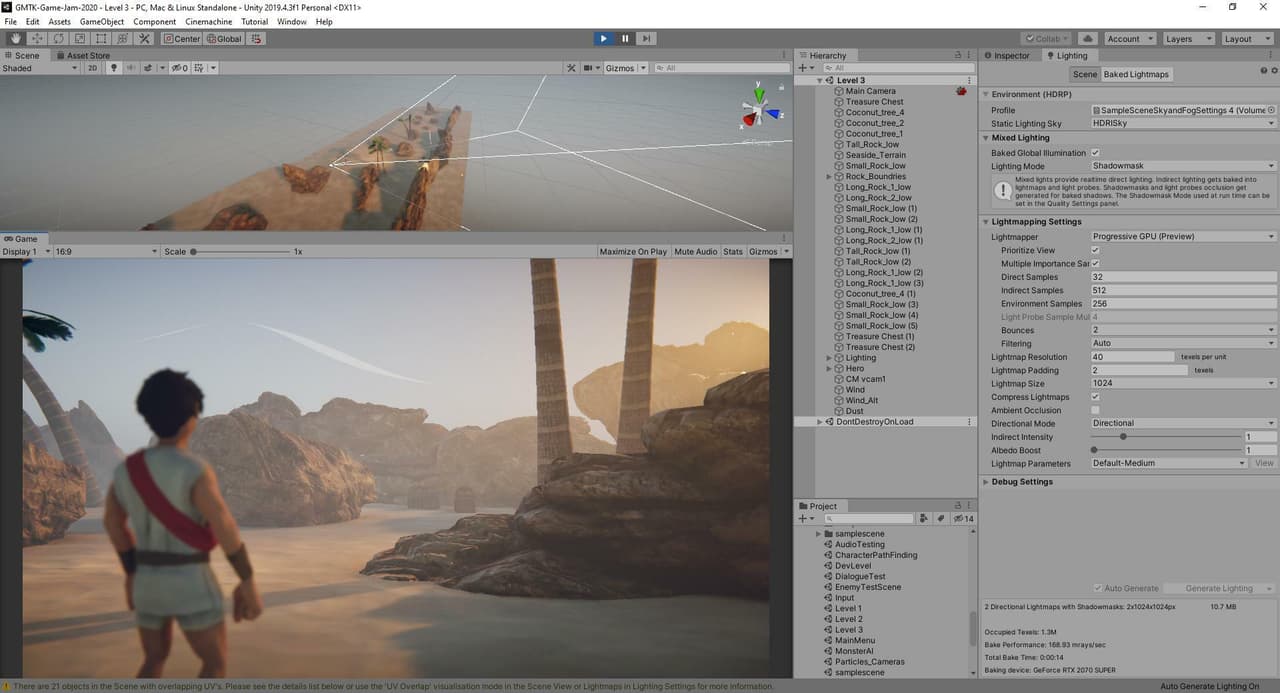
Task: Toggle hidden objects visibility in Scene view
Action: coord(179,68)
